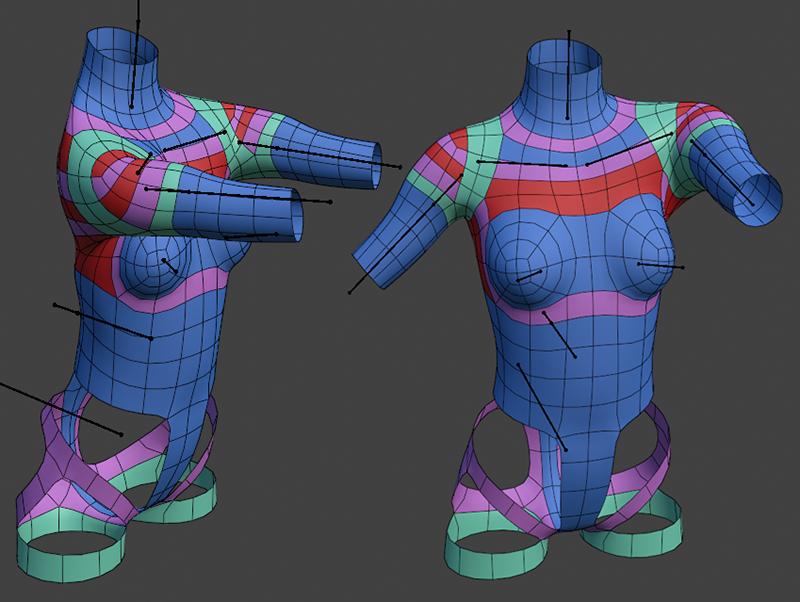This screenshot has height=602, width=800.
Task: Click the blue crotch strip on right torso
Action: [577, 490]
